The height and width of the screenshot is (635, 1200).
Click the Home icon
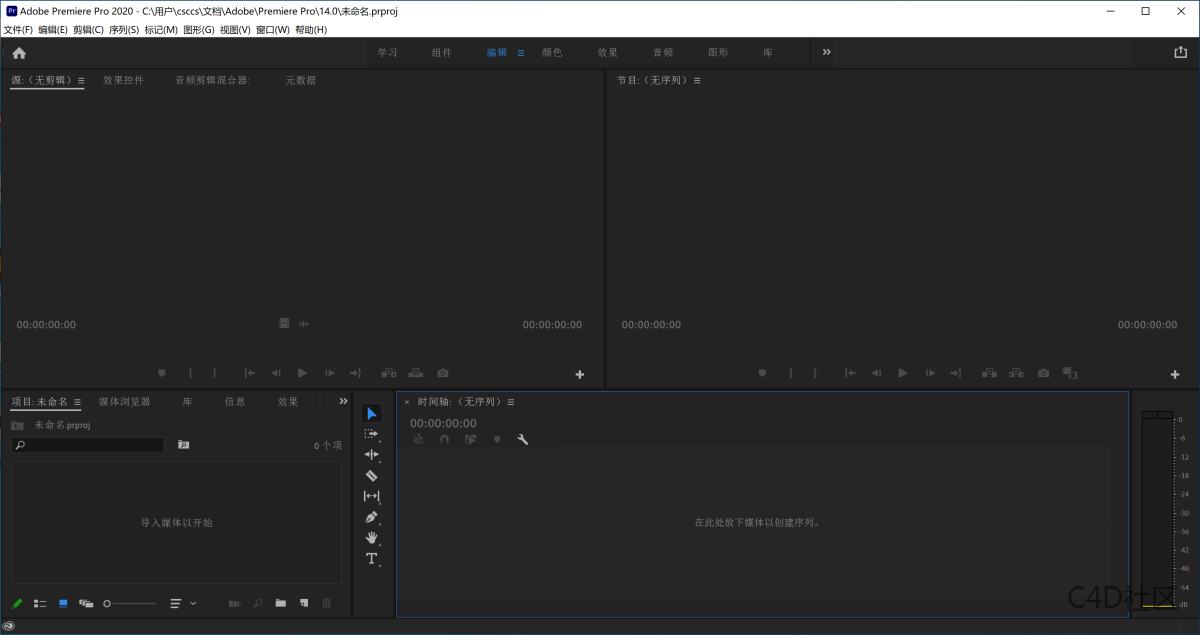click(19, 53)
